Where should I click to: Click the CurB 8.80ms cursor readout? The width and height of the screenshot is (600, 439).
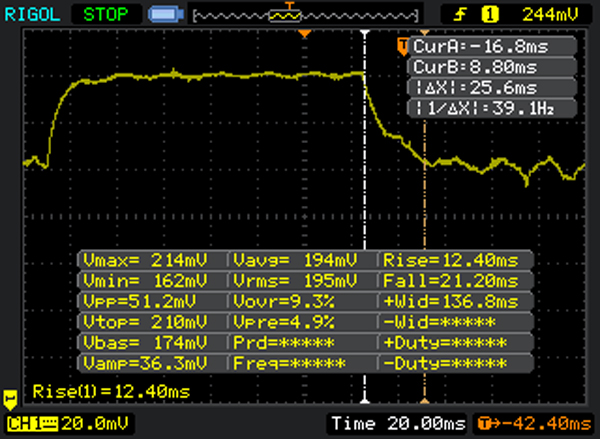click(x=492, y=67)
